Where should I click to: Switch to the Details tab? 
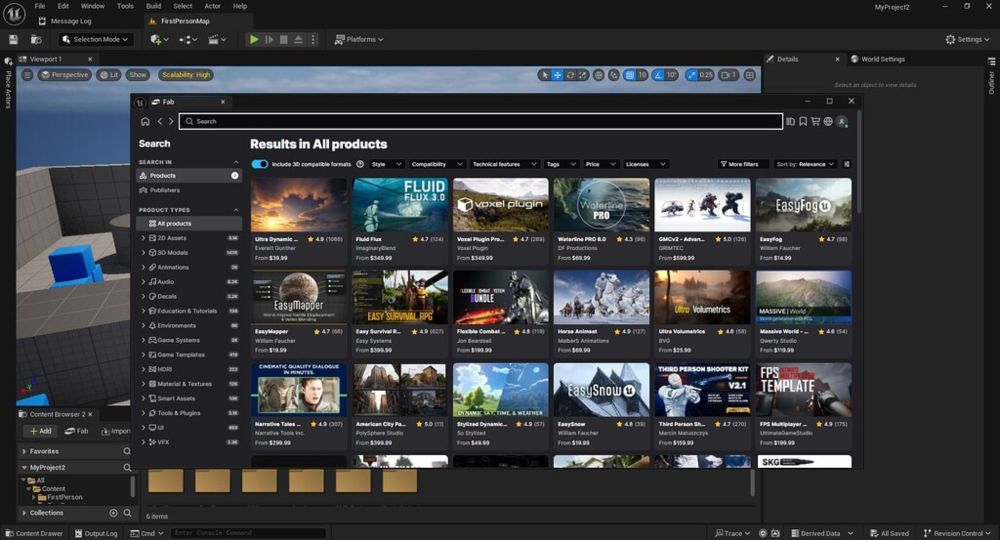coord(787,59)
